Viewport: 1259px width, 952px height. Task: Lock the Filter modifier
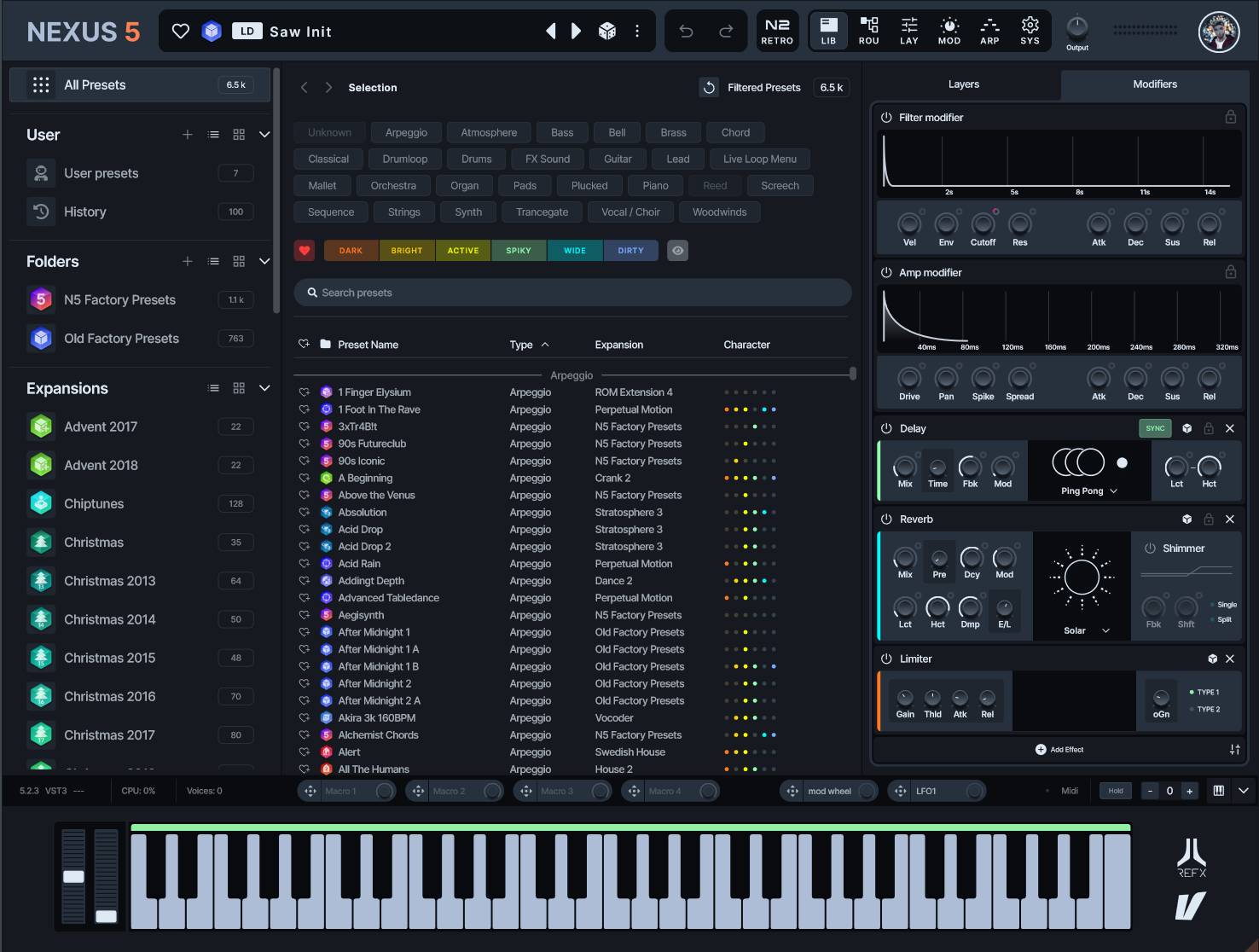click(x=1231, y=117)
